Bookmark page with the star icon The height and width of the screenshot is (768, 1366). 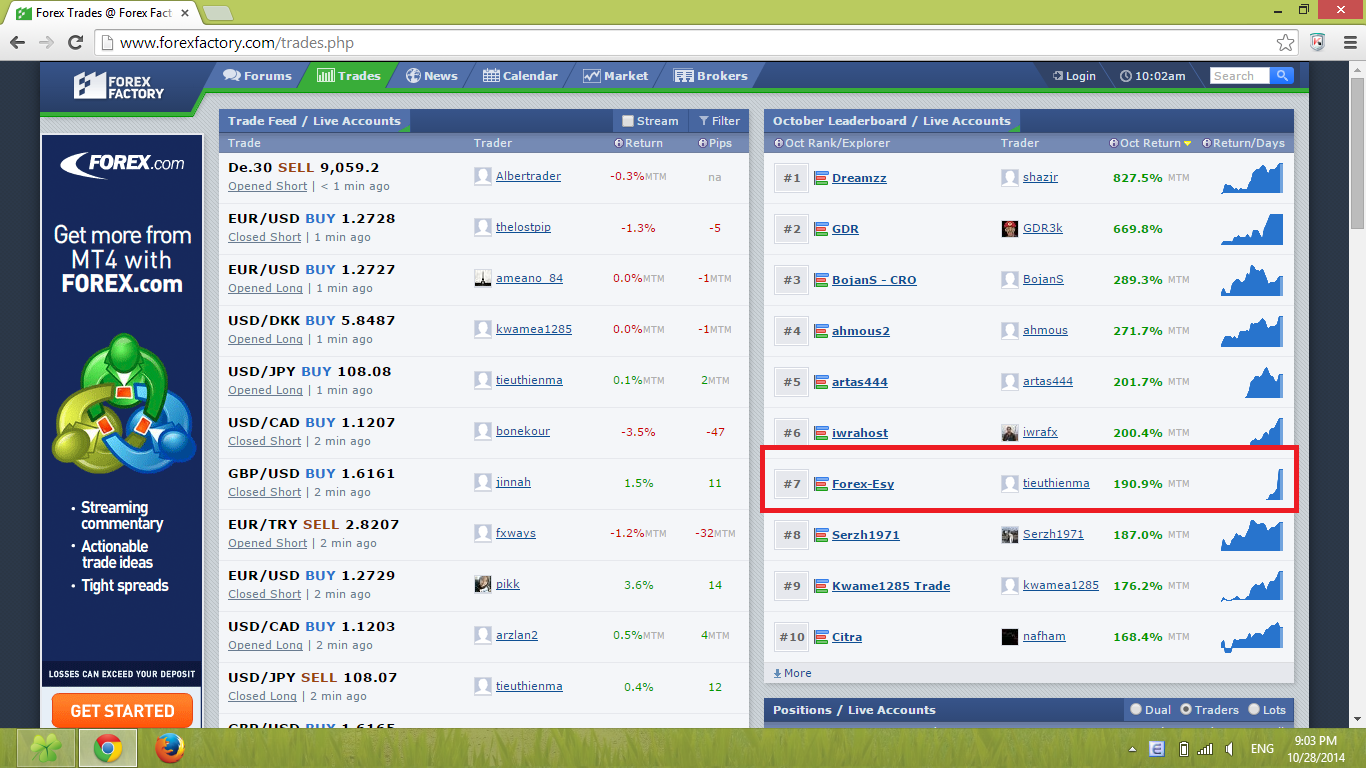pos(1286,43)
